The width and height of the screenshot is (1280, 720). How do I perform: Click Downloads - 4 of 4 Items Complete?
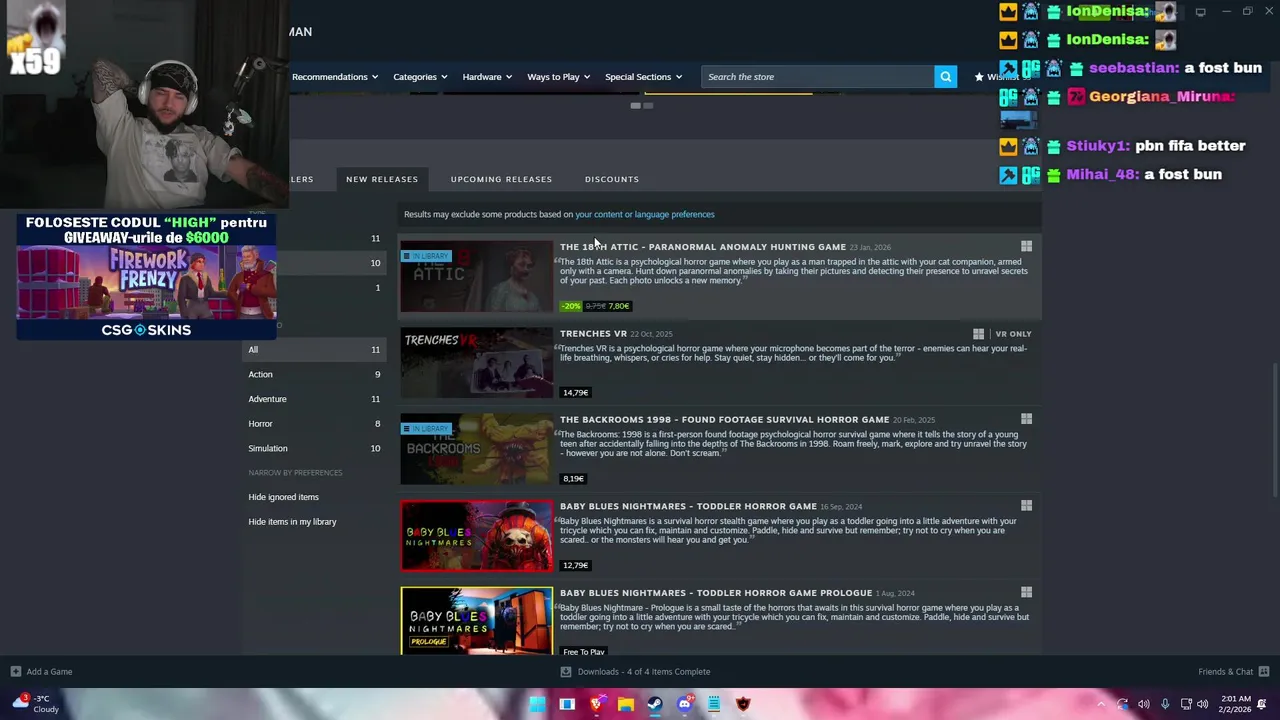644,672
